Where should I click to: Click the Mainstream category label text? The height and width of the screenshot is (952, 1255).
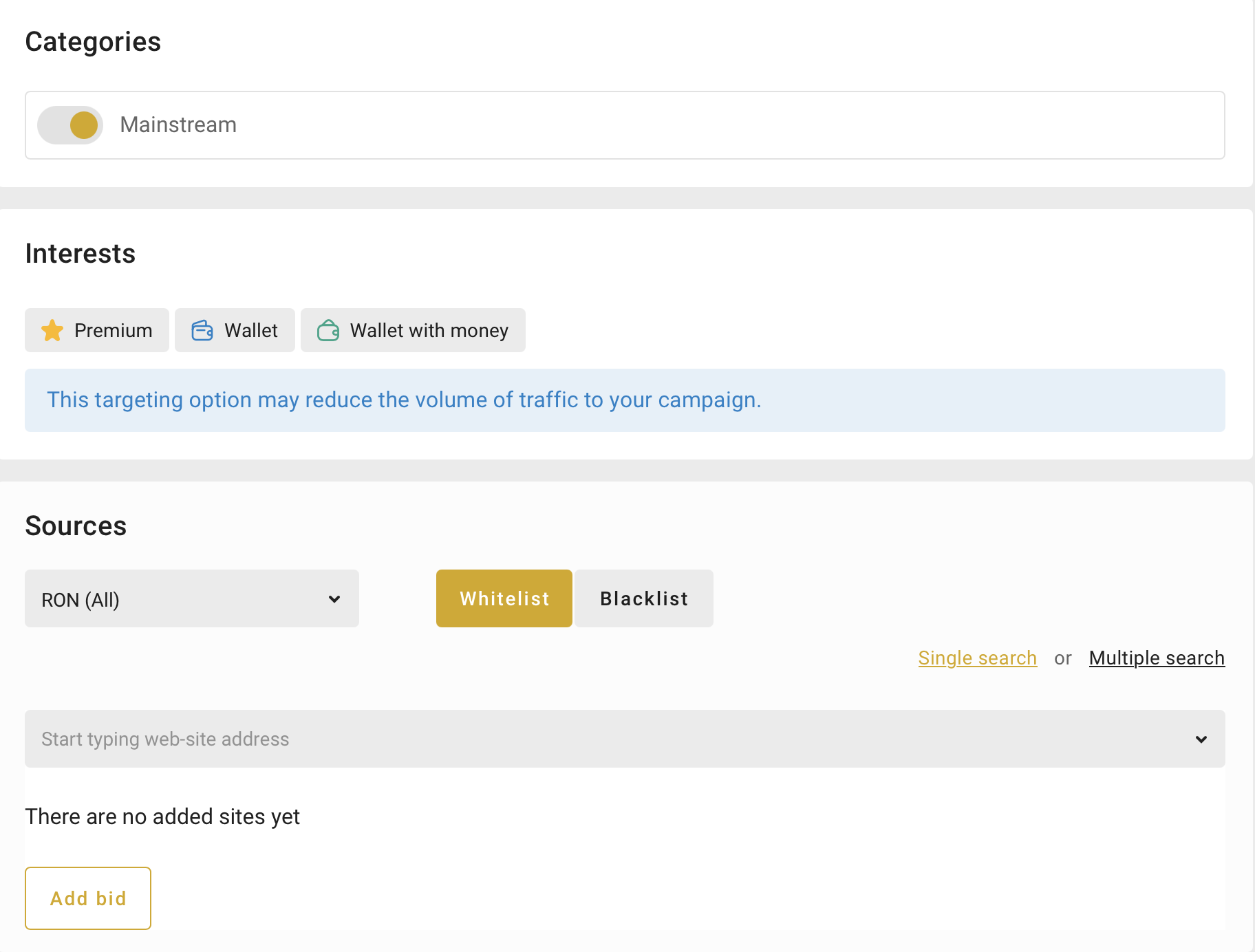click(178, 125)
